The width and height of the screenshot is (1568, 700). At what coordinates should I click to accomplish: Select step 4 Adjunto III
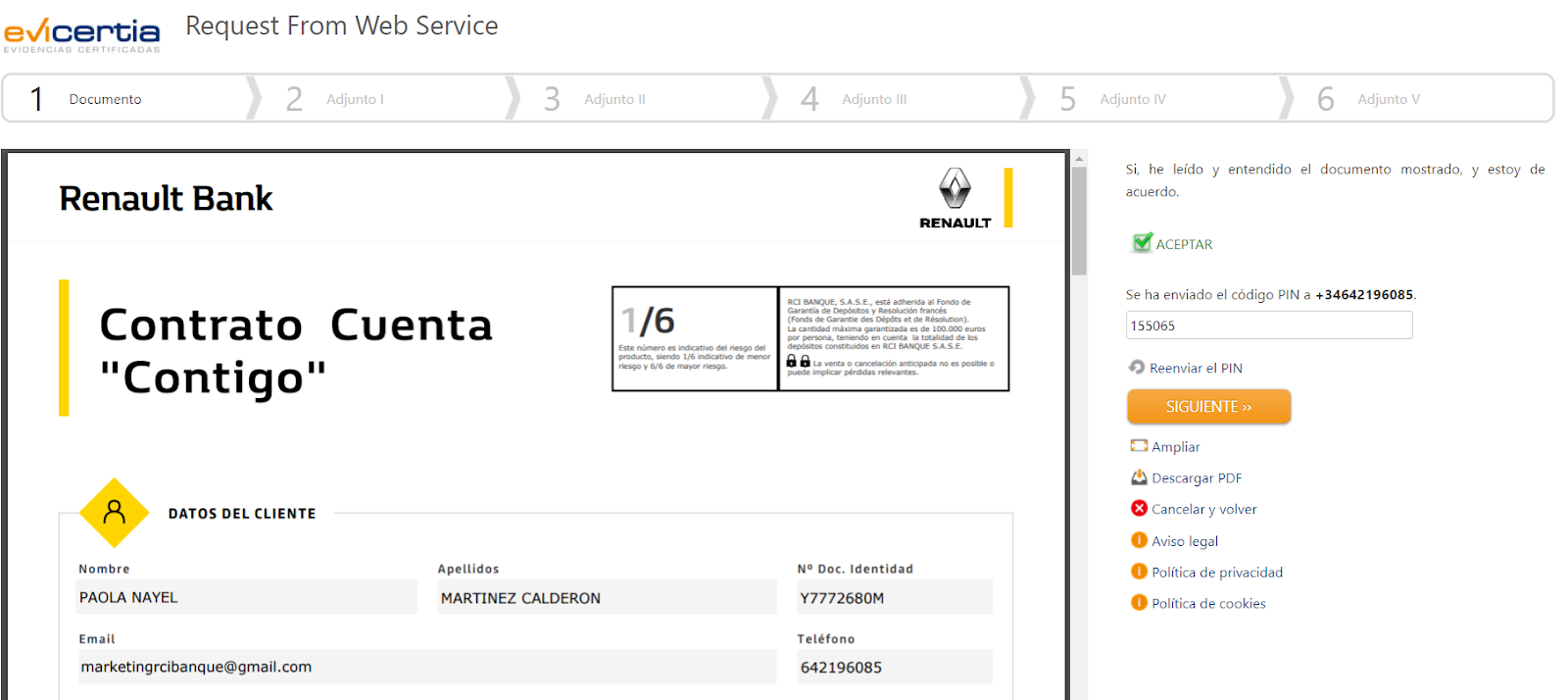click(x=900, y=98)
